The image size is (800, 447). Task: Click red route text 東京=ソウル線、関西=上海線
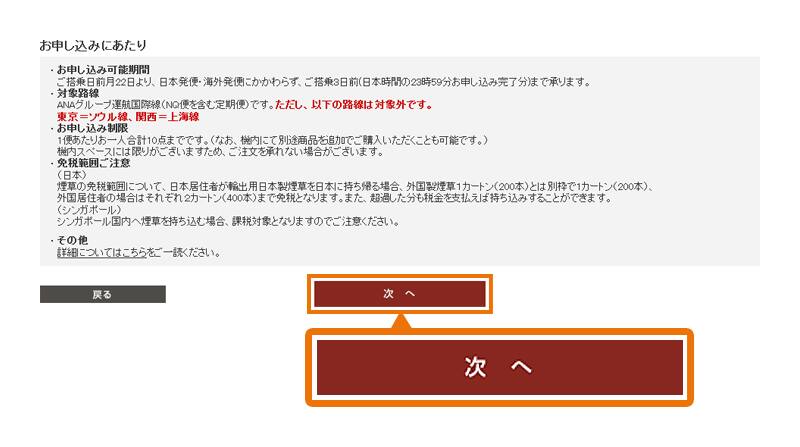click(x=128, y=117)
